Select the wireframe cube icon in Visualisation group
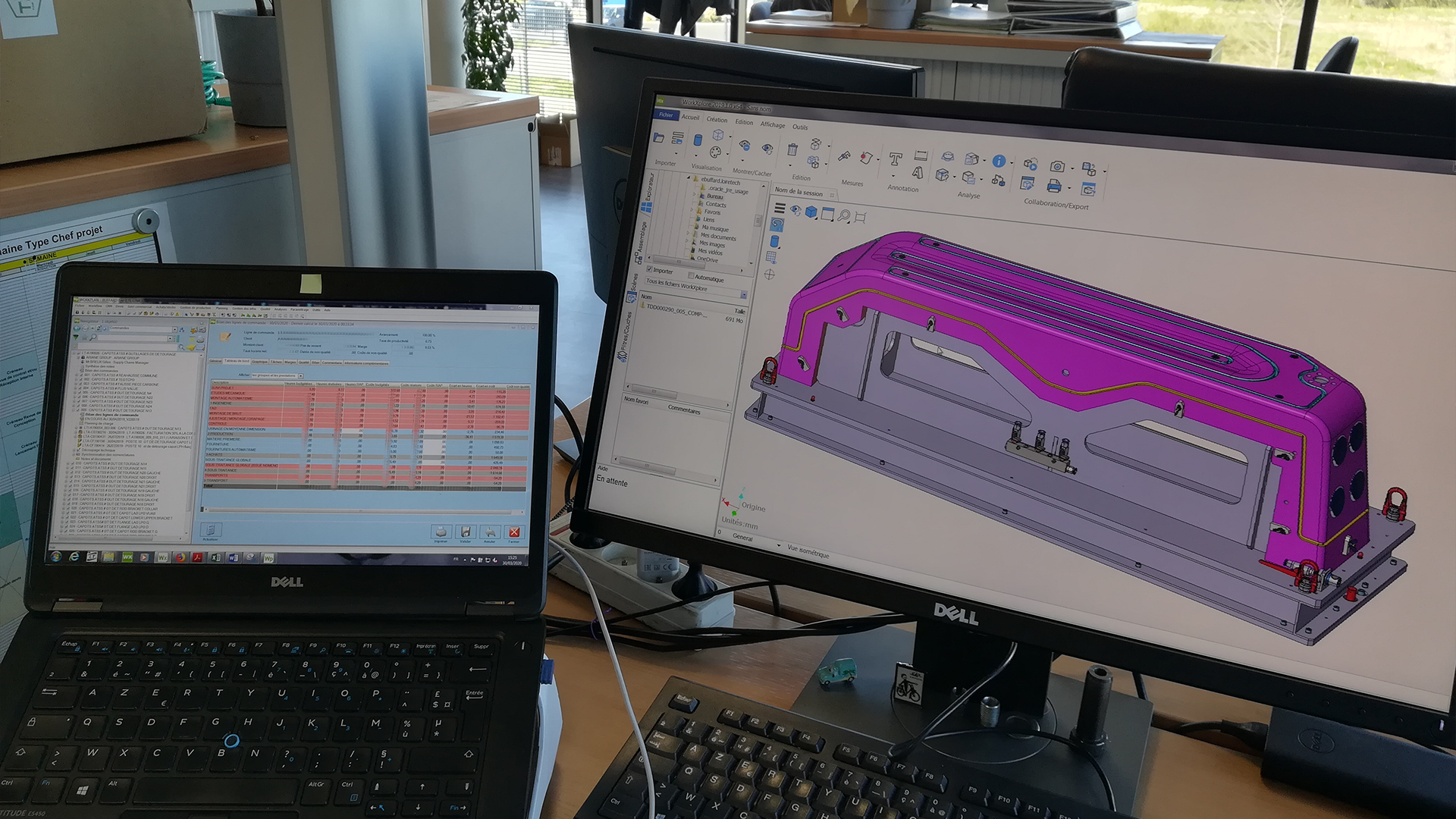This screenshot has width=1456, height=819. pos(718,134)
